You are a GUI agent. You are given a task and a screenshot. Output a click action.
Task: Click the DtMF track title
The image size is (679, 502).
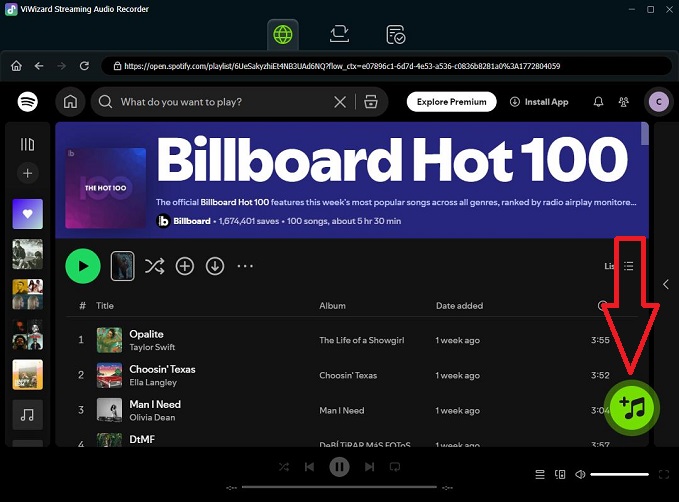(142, 439)
